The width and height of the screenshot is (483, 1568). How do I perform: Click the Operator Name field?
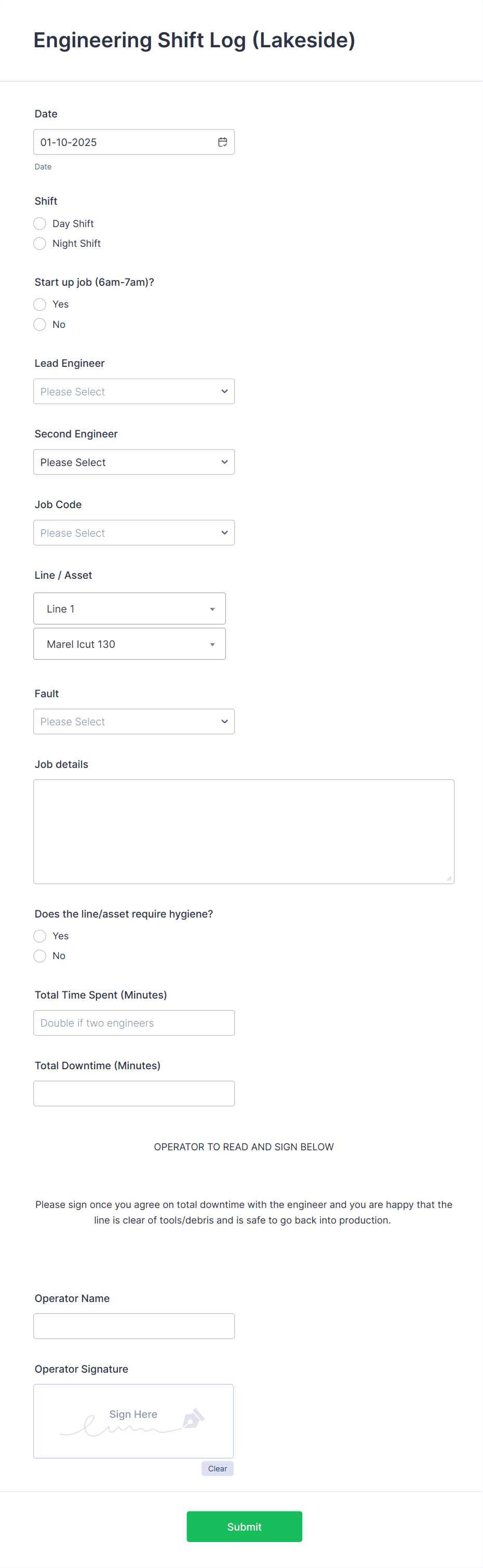134,1325
